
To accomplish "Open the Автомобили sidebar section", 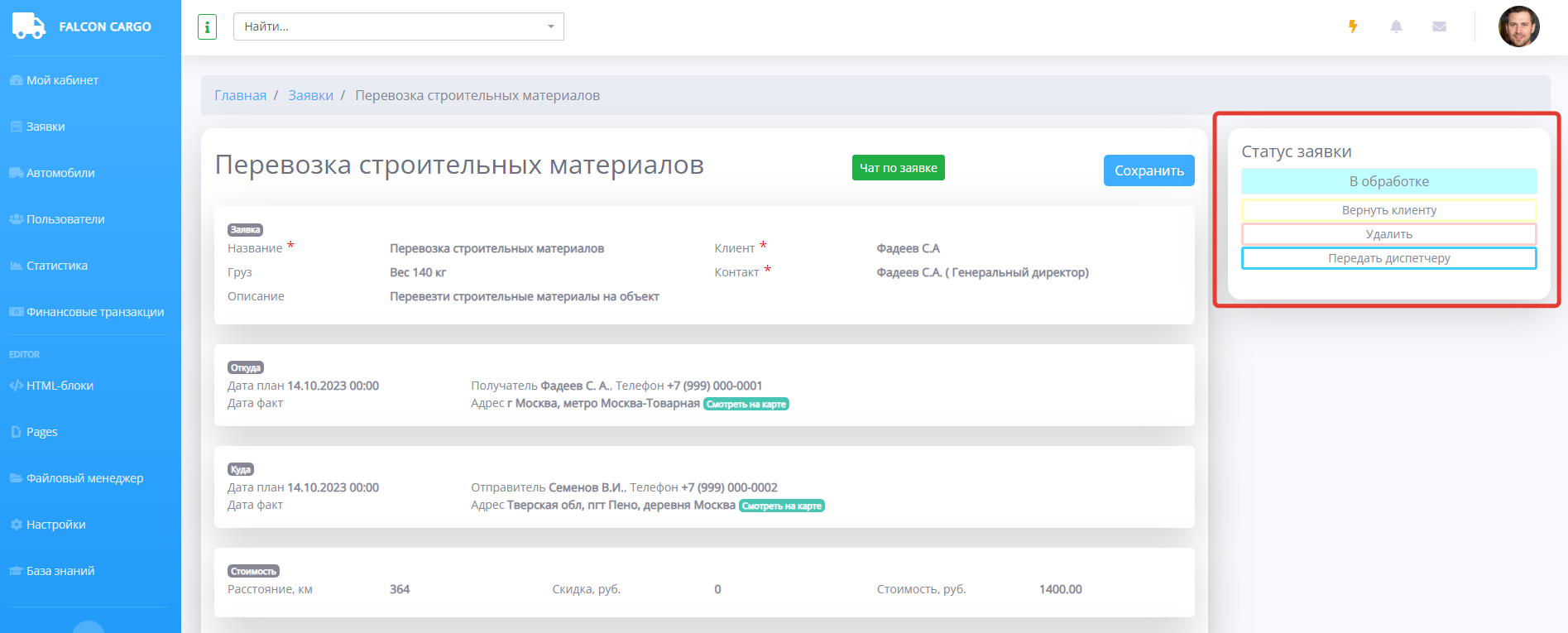I will 60,173.
